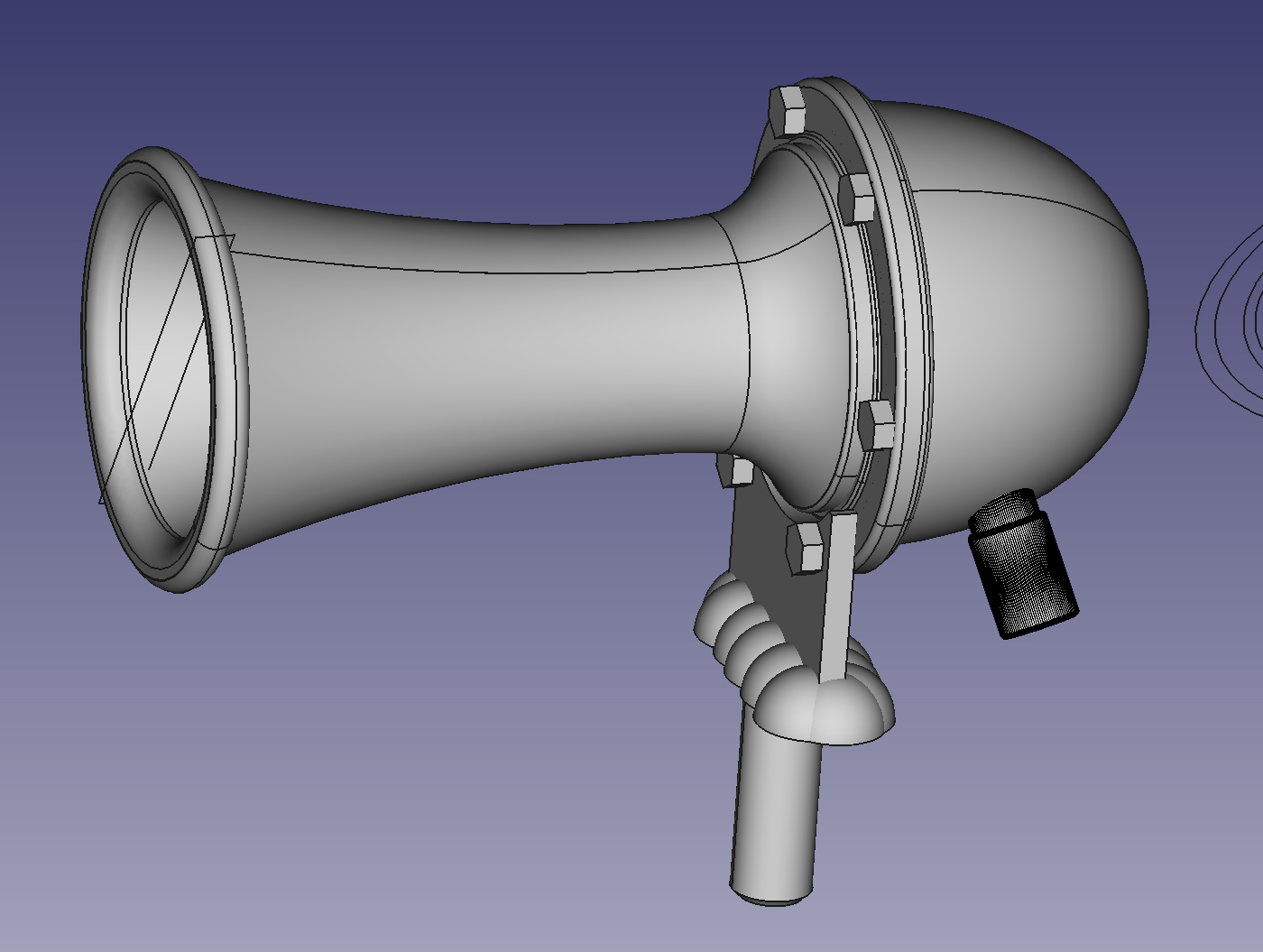Click the topmost hex bolt on flange

pyautogui.click(x=788, y=110)
